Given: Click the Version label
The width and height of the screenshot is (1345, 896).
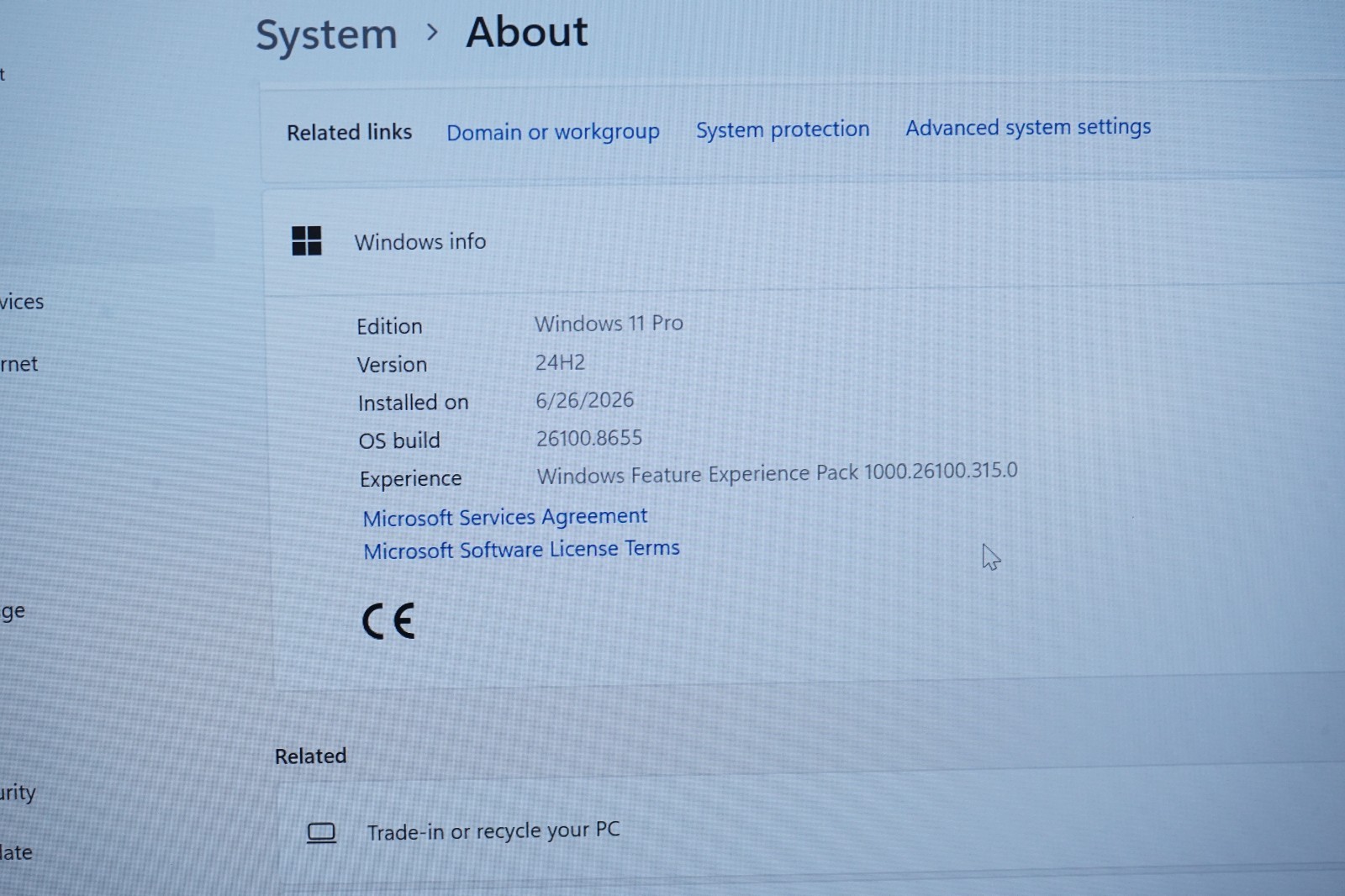Looking at the screenshot, I should 392,365.
